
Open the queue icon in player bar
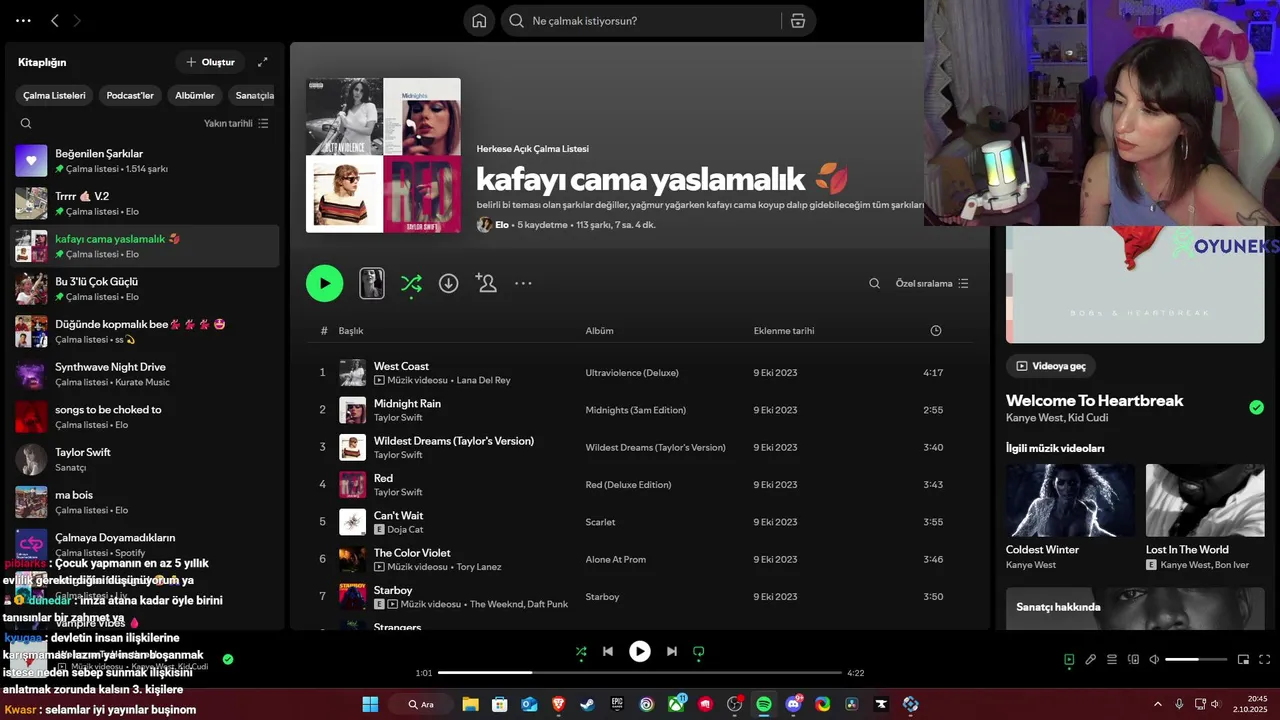(x=1112, y=659)
